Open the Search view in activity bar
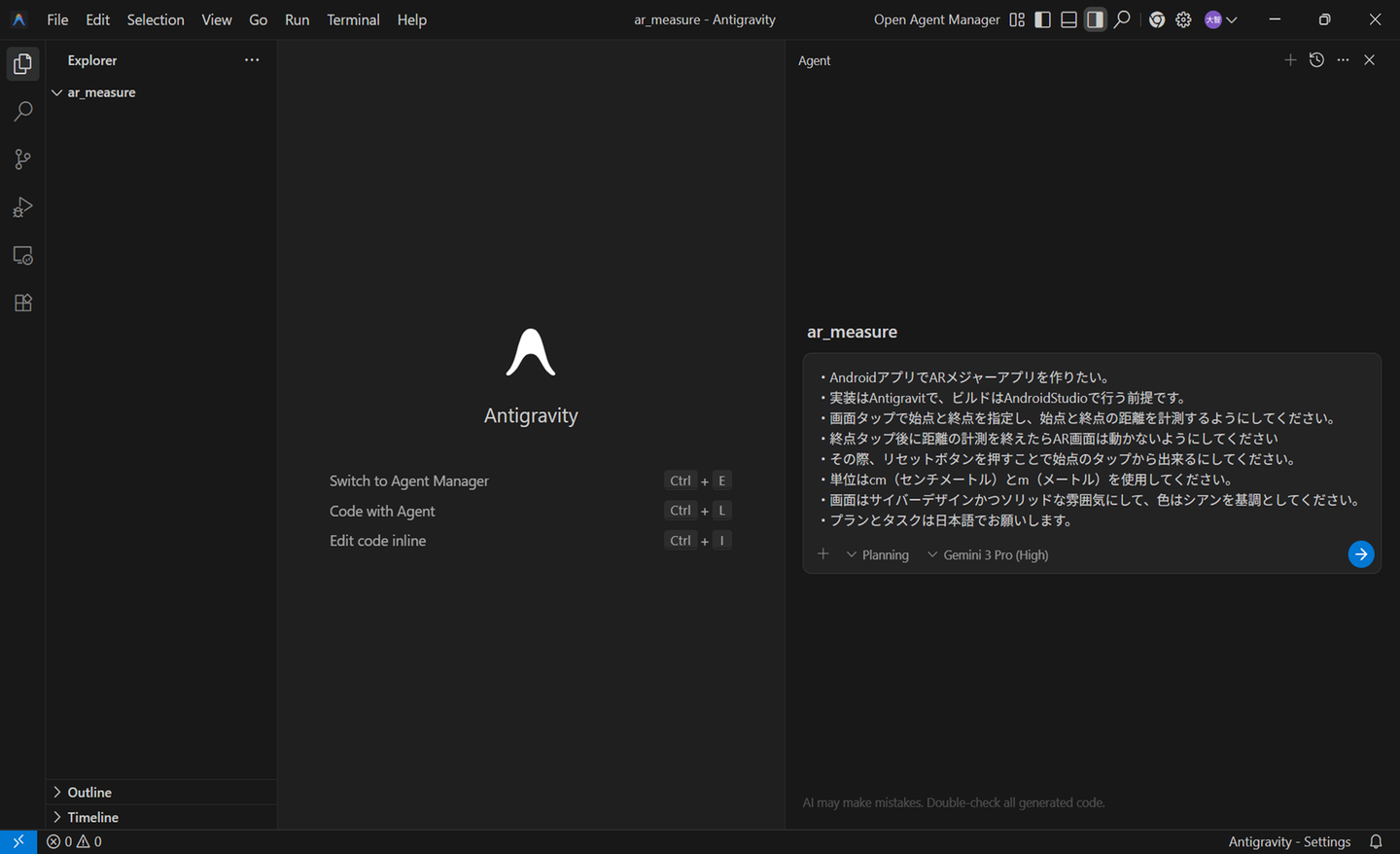 pos(22,112)
